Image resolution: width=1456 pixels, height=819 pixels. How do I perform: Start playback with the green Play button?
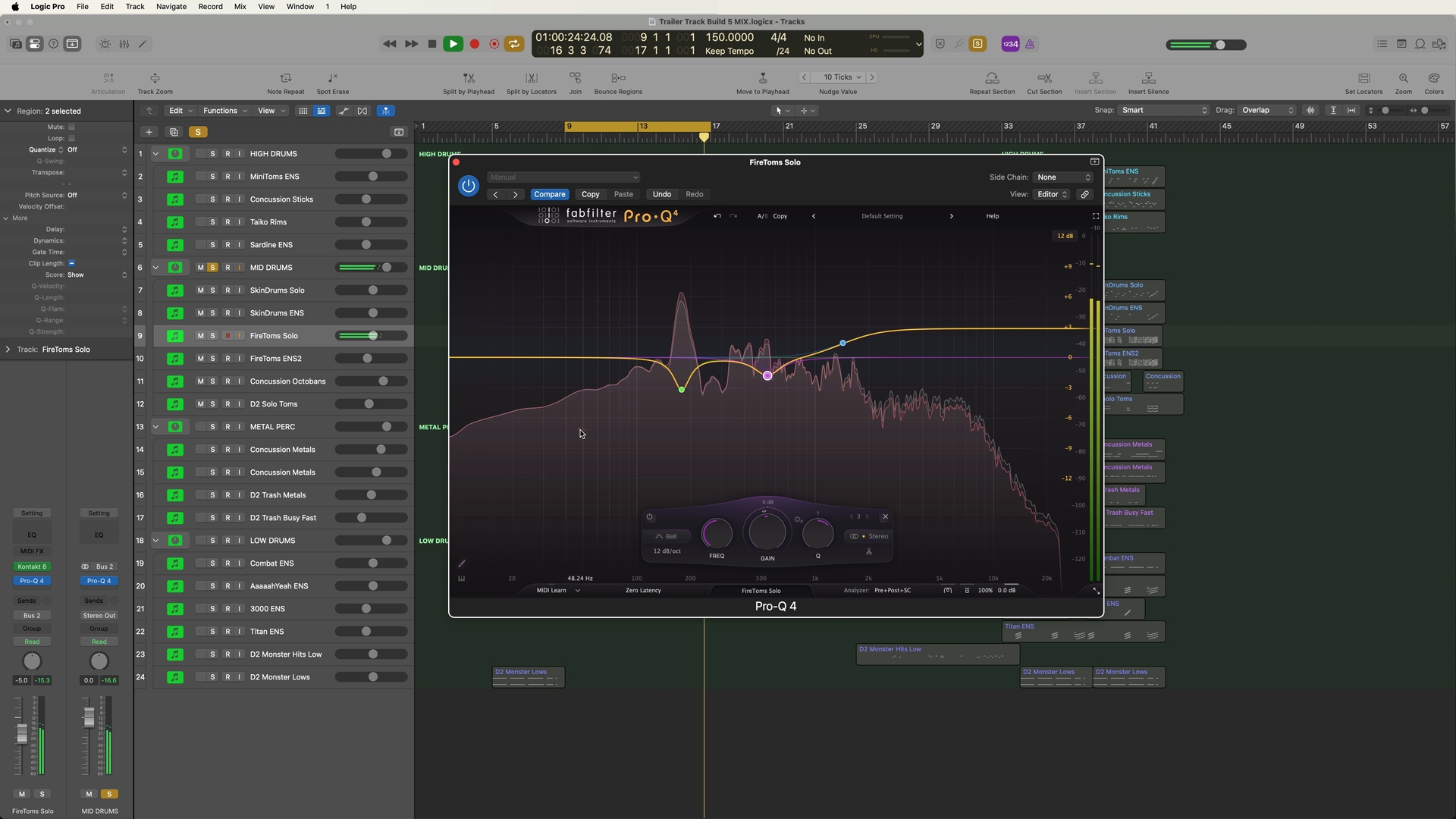click(x=453, y=44)
